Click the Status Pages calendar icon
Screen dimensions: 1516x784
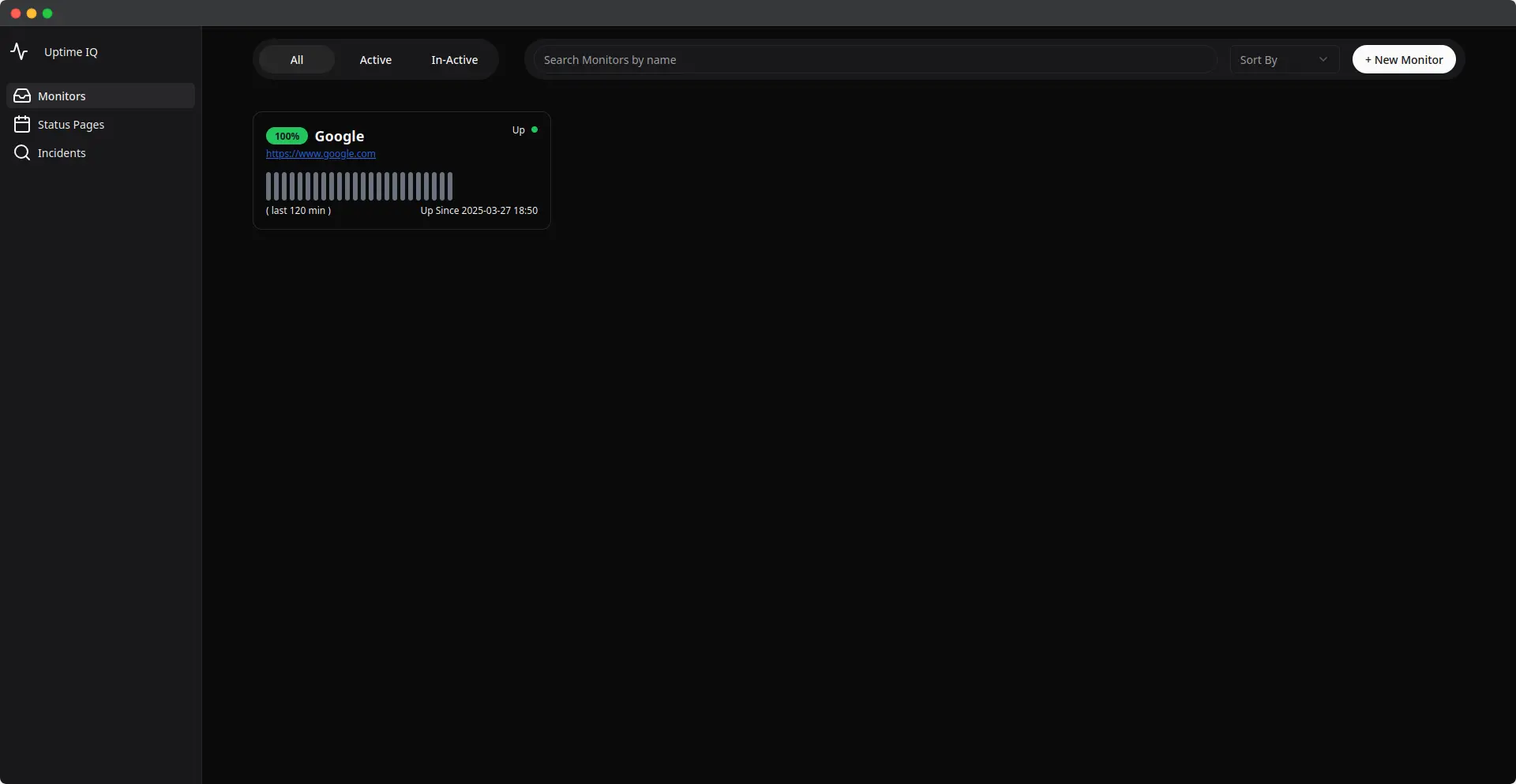pyautogui.click(x=22, y=124)
